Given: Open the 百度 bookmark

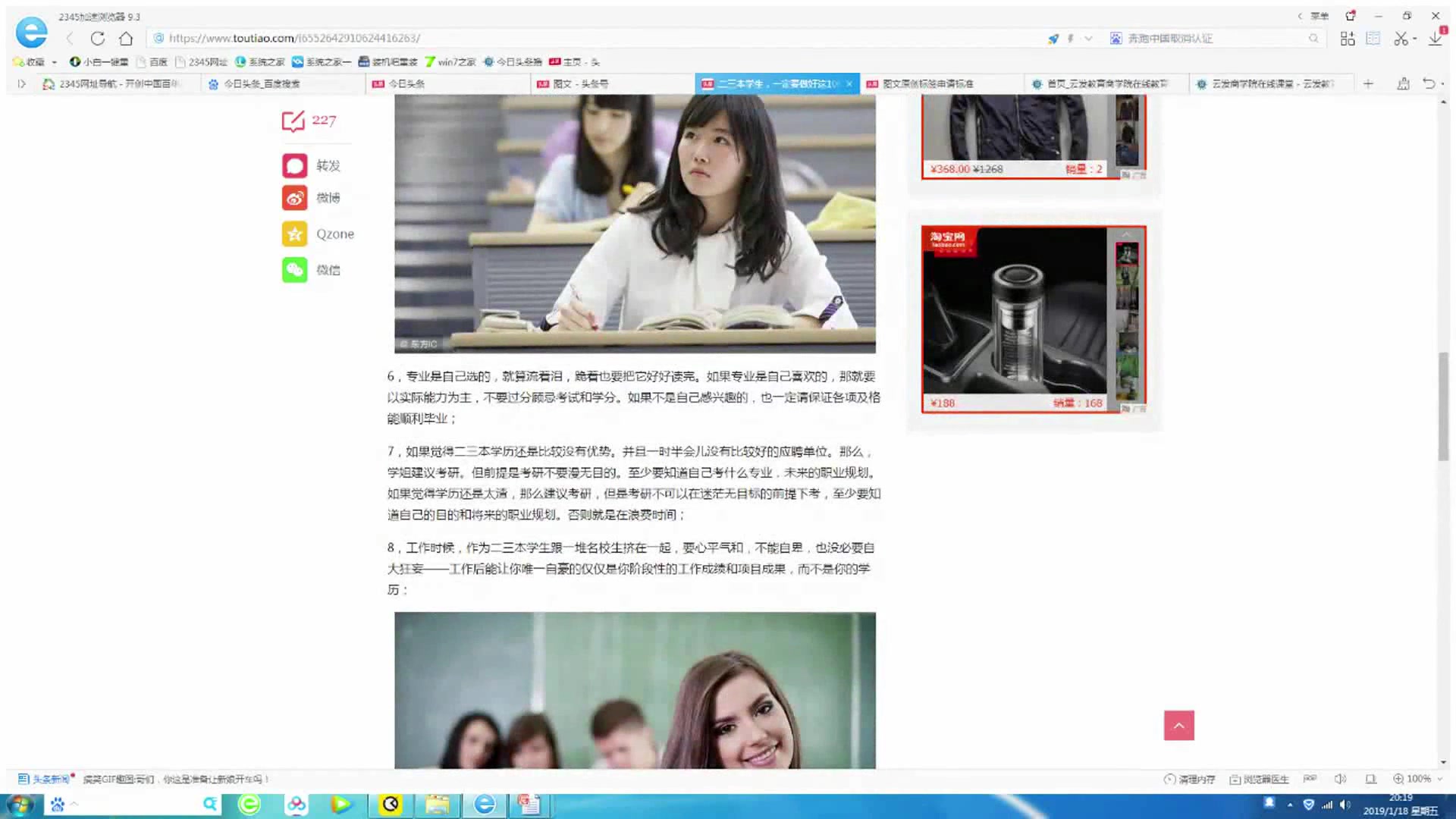Looking at the screenshot, I should [152, 61].
